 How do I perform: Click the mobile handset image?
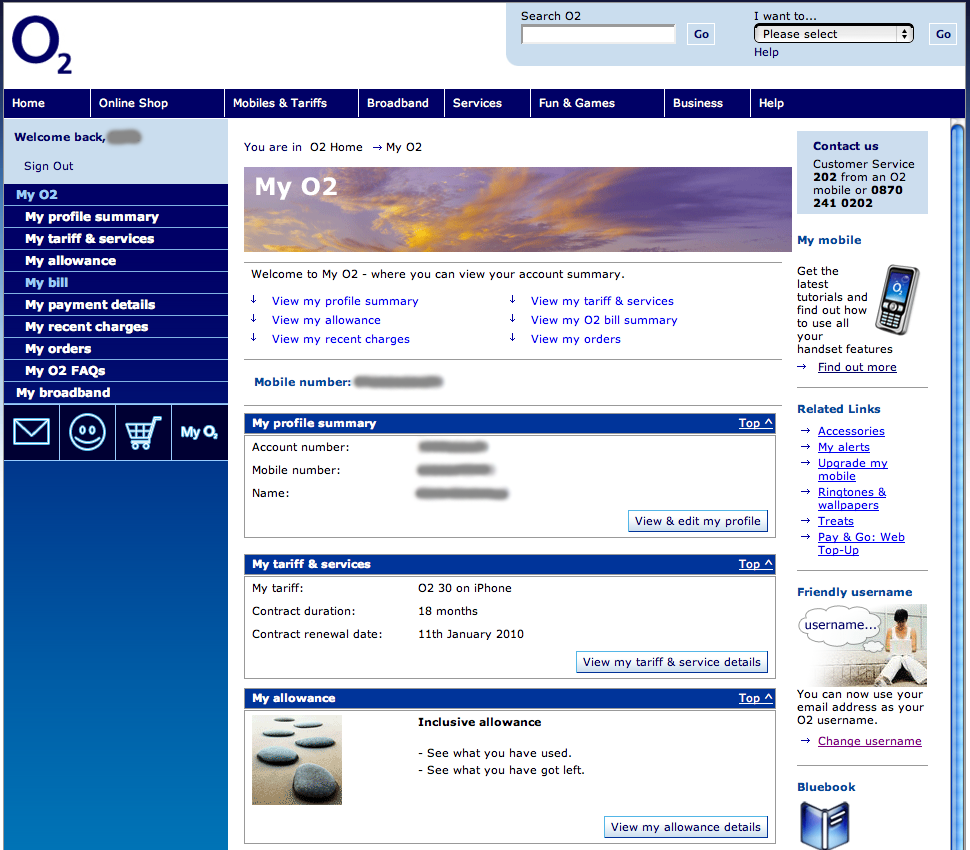coord(897,299)
